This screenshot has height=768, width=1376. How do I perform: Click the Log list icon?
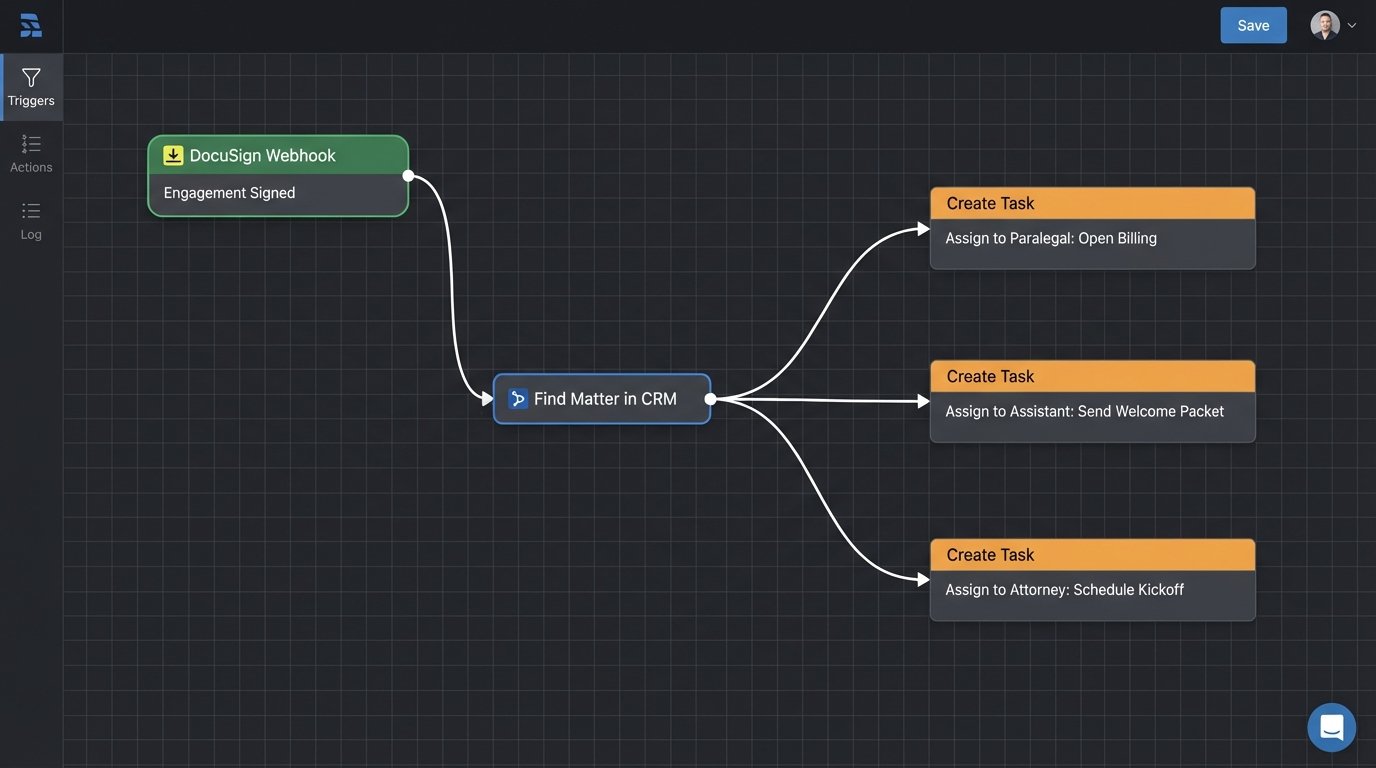click(x=30, y=211)
